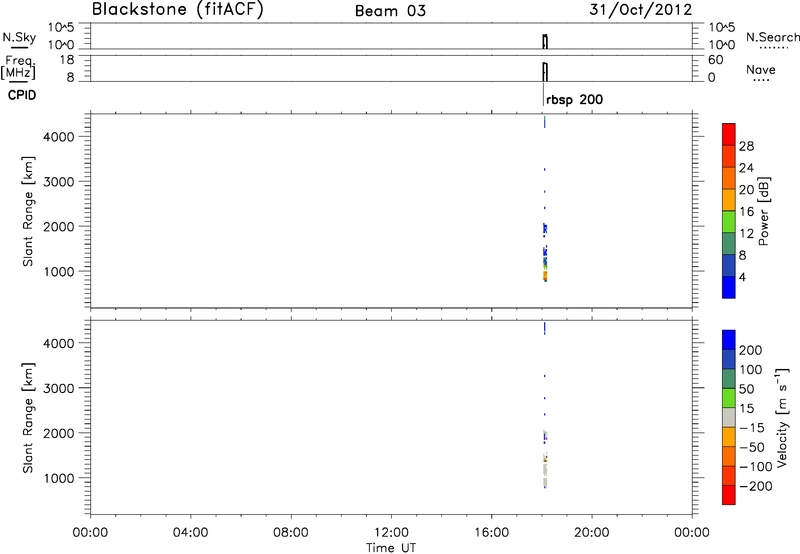This screenshot has height=554, width=800.
Task: Select the orange 20–24 dB Power colorbar segment
Action: (x=729, y=178)
